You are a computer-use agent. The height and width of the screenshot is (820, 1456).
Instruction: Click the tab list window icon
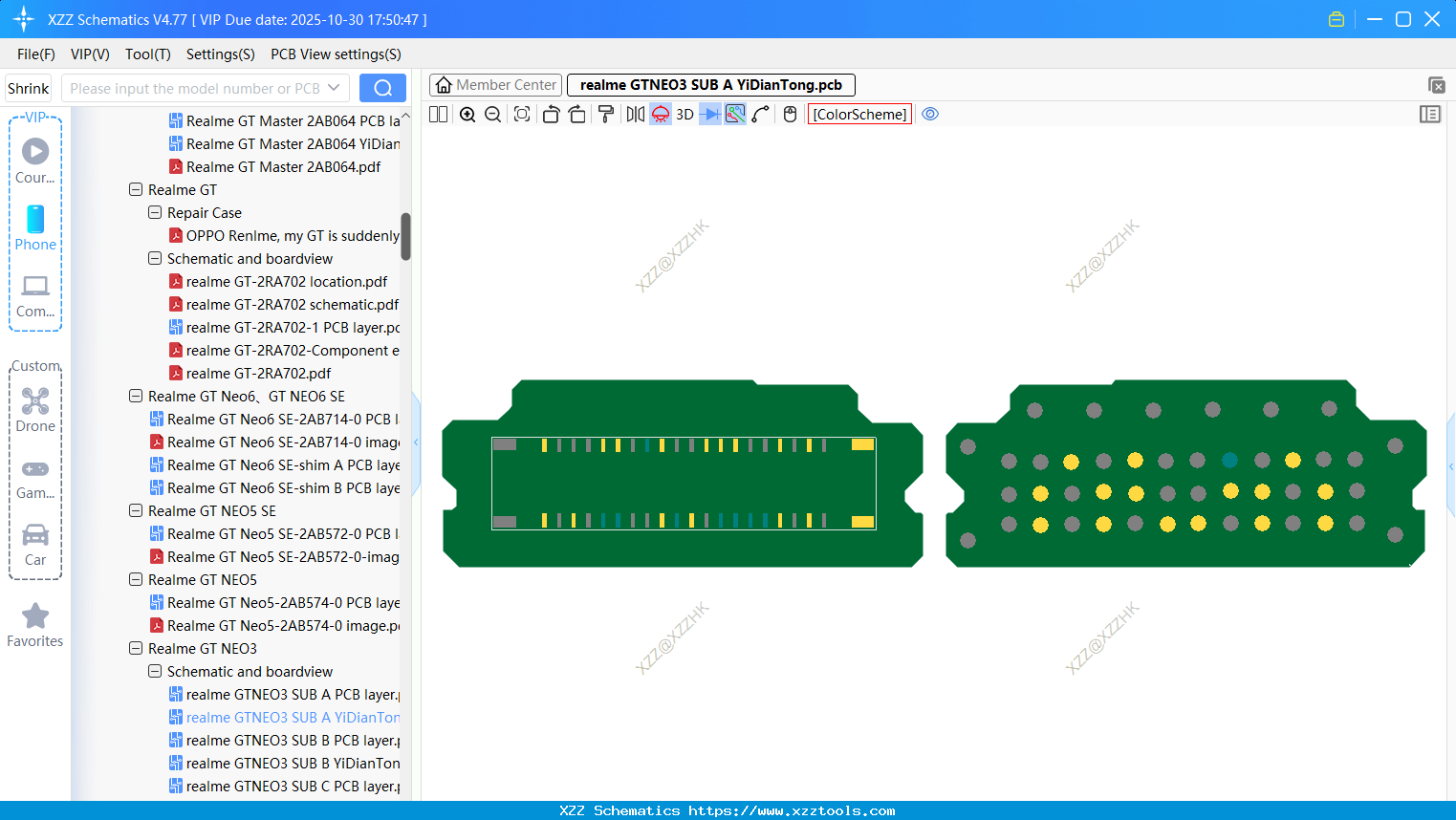1436,85
